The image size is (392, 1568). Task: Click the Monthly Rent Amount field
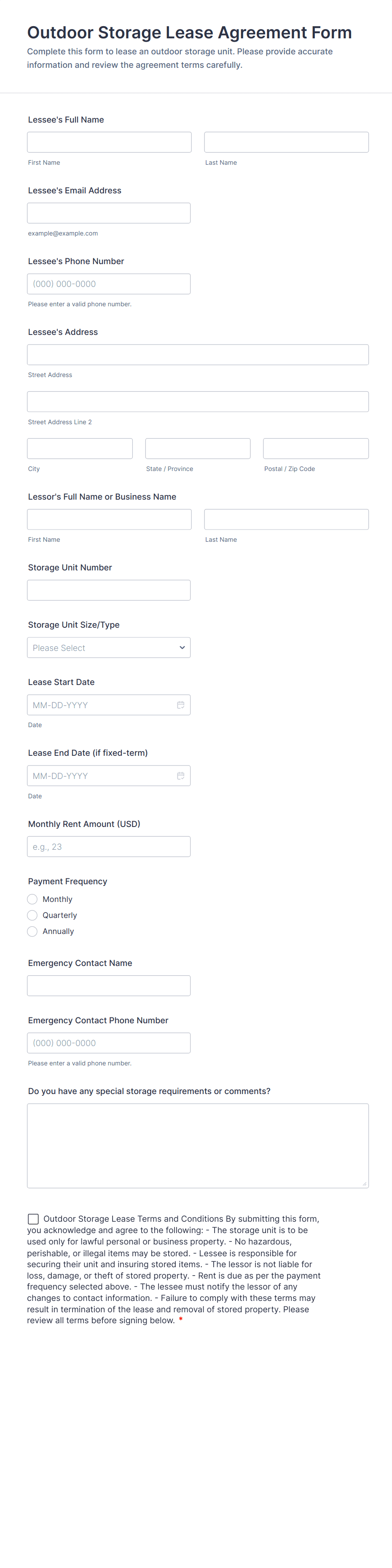click(x=108, y=847)
